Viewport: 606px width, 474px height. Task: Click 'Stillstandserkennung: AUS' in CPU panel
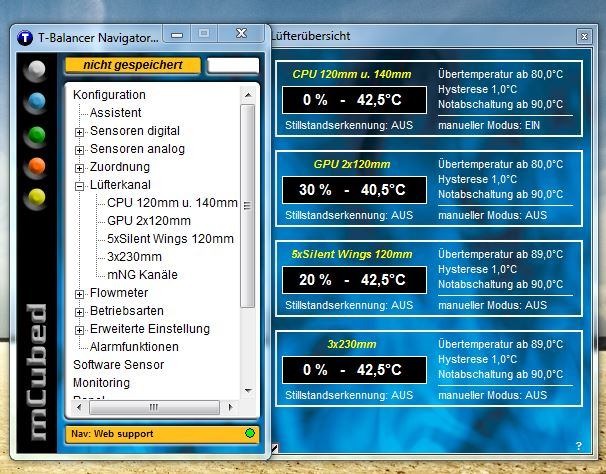click(349, 125)
